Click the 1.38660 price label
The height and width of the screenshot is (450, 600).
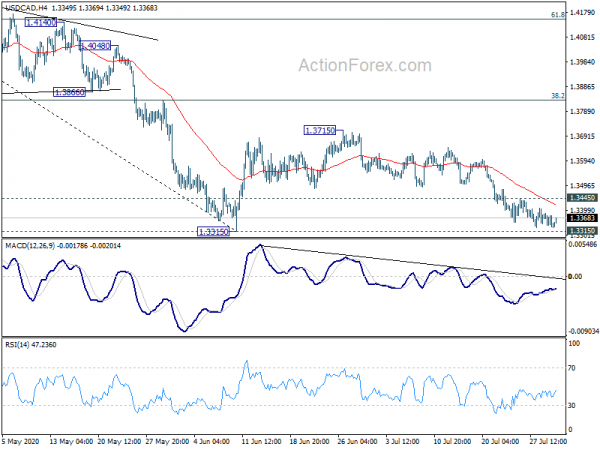pos(69,92)
